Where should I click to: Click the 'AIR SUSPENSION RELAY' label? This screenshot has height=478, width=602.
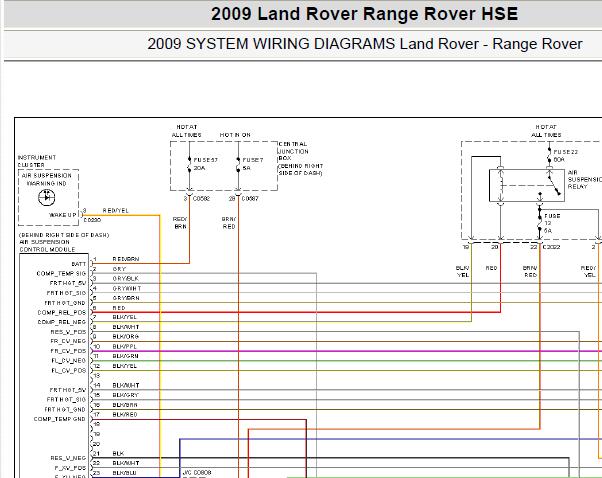click(x=584, y=179)
